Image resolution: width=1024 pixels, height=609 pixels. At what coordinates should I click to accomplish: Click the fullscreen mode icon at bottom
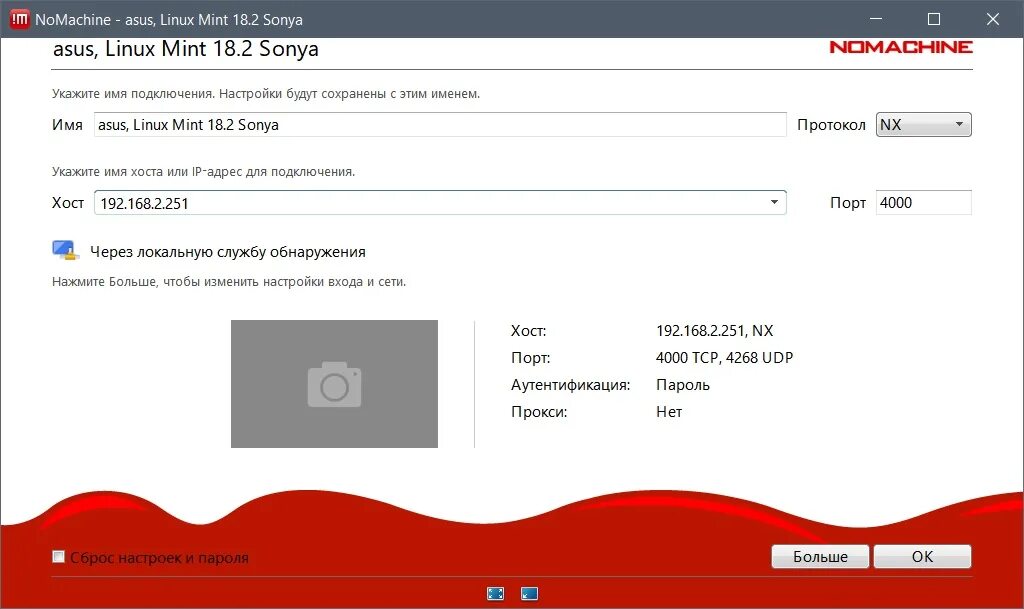496,593
